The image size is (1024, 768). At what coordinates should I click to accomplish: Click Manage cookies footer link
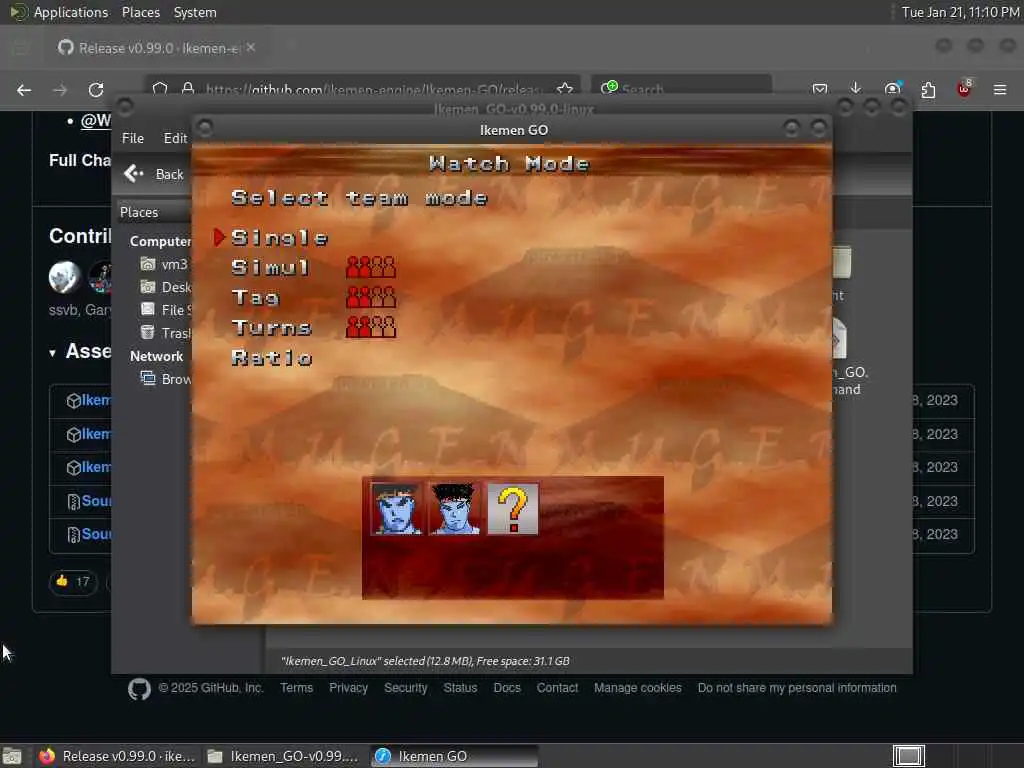point(637,688)
